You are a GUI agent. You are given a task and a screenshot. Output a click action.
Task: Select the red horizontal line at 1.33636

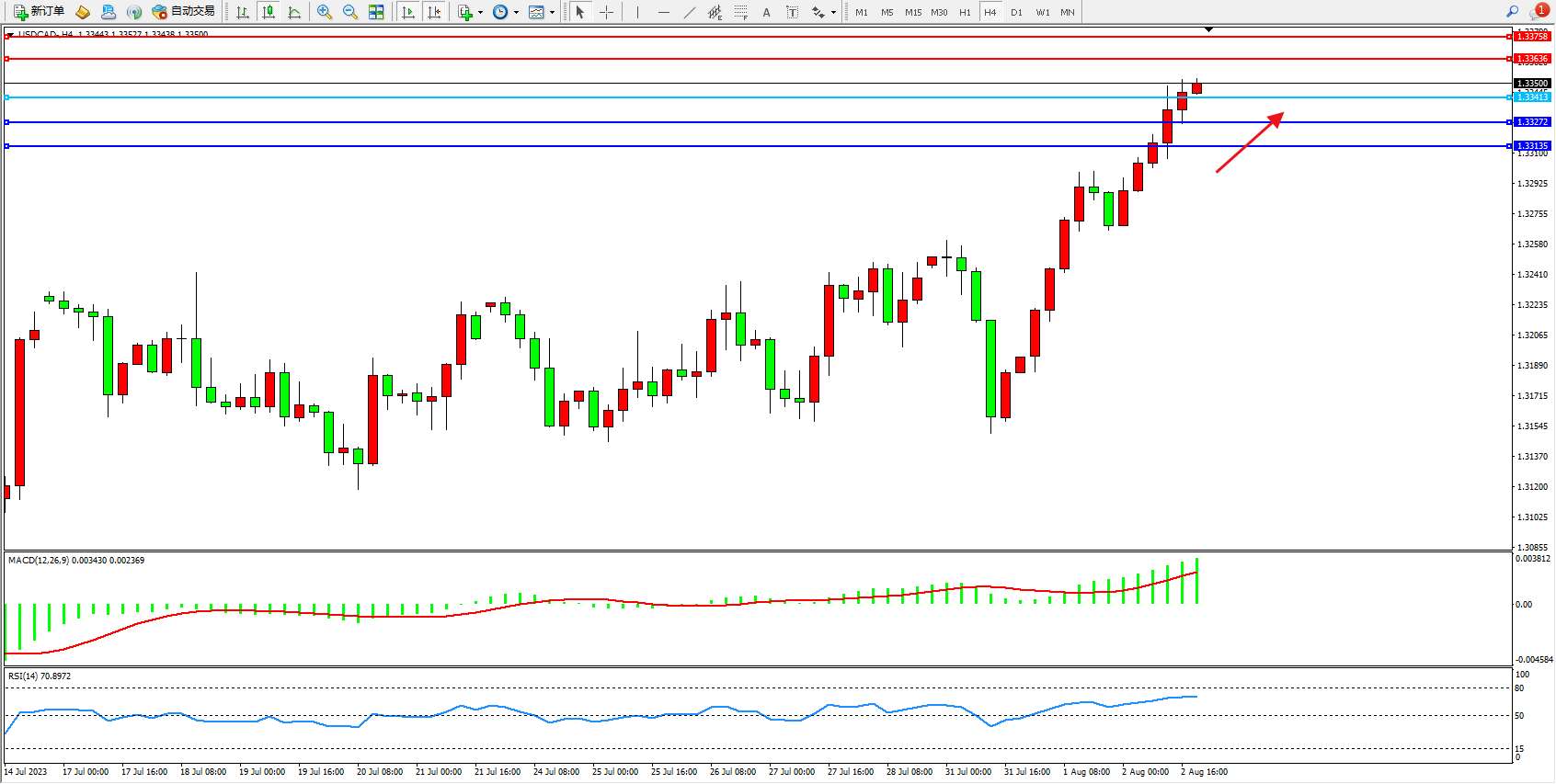(x=736, y=59)
